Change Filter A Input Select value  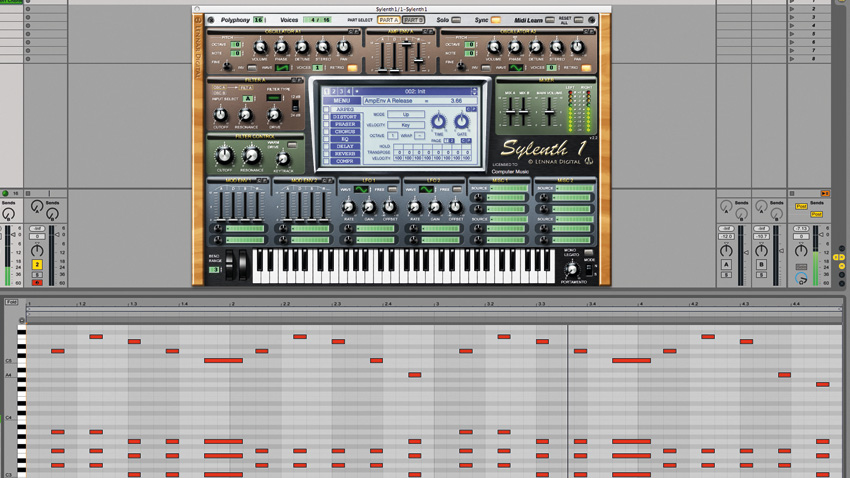tap(247, 99)
